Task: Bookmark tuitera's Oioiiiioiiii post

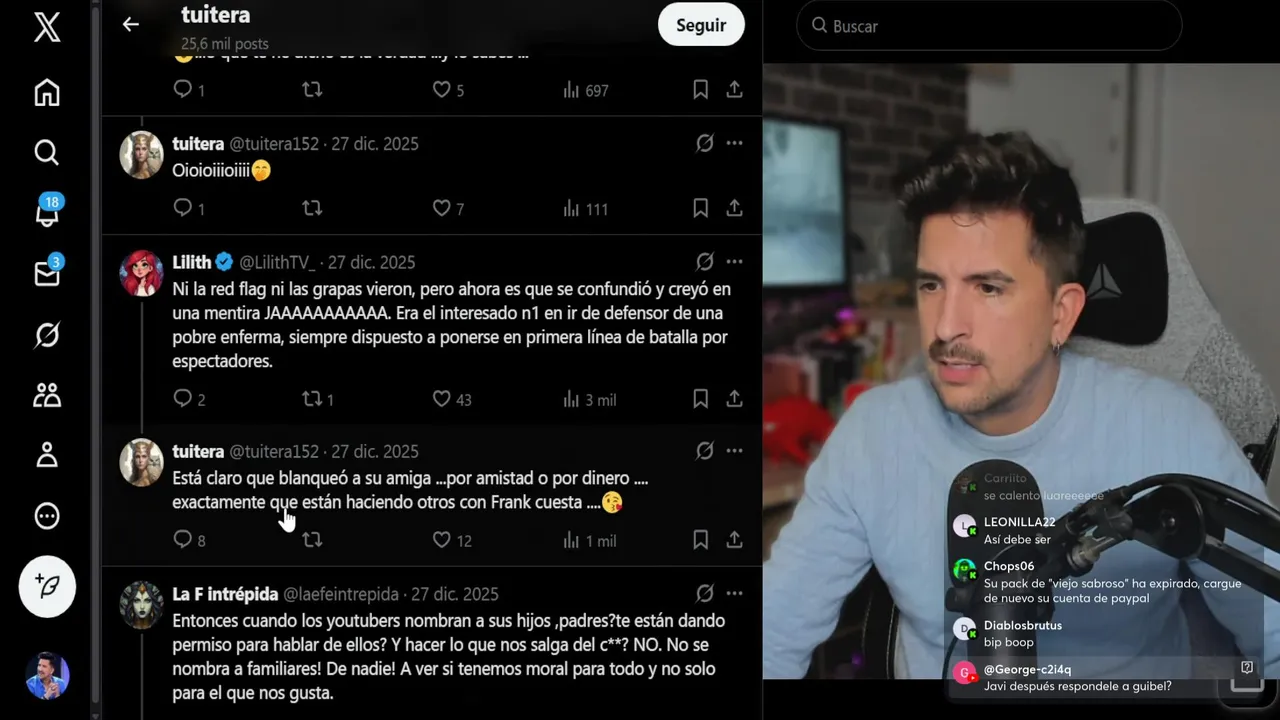Action: 701,208
